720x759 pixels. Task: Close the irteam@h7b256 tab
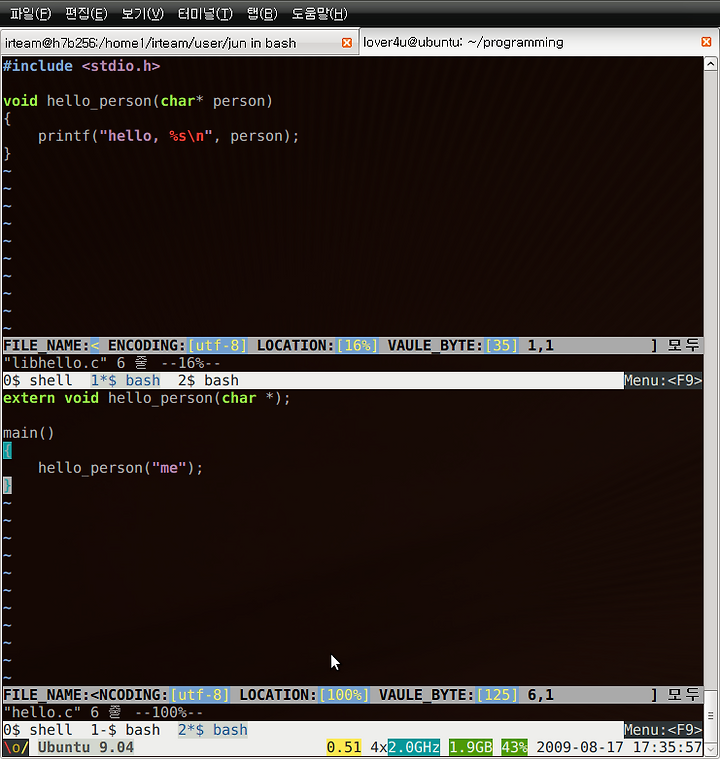347,43
